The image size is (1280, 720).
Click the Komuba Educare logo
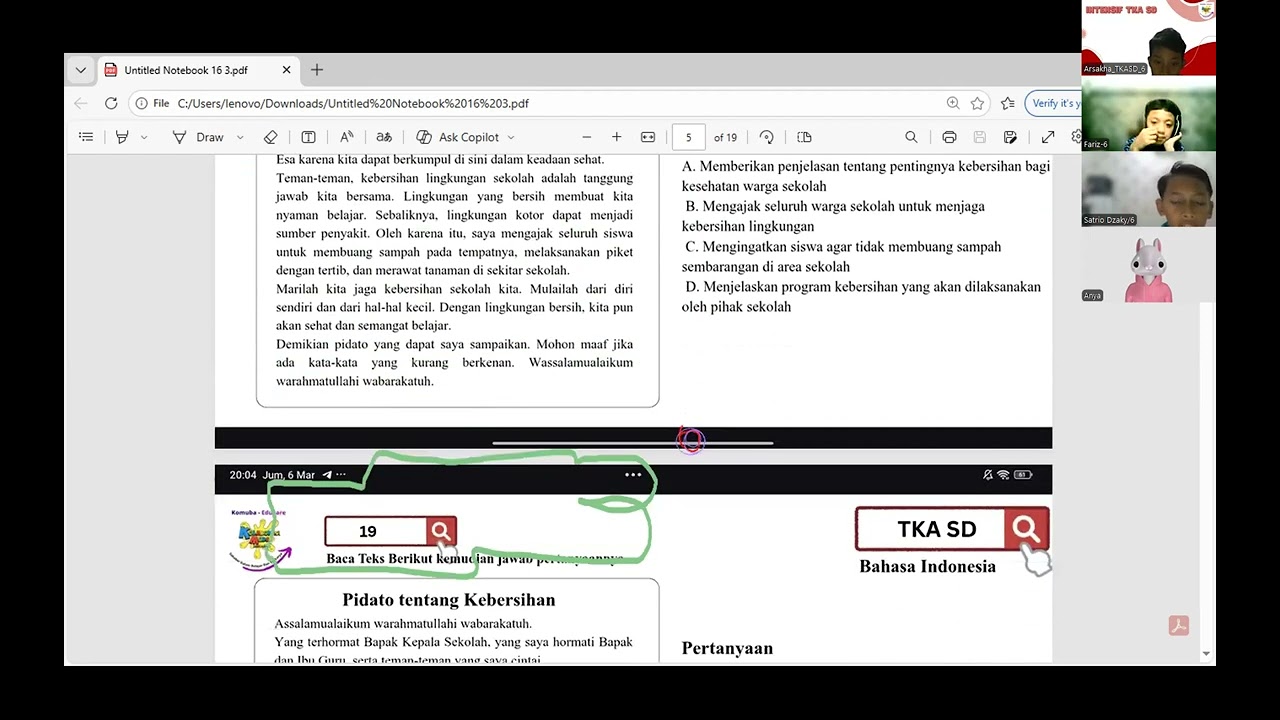pos(258,538)
